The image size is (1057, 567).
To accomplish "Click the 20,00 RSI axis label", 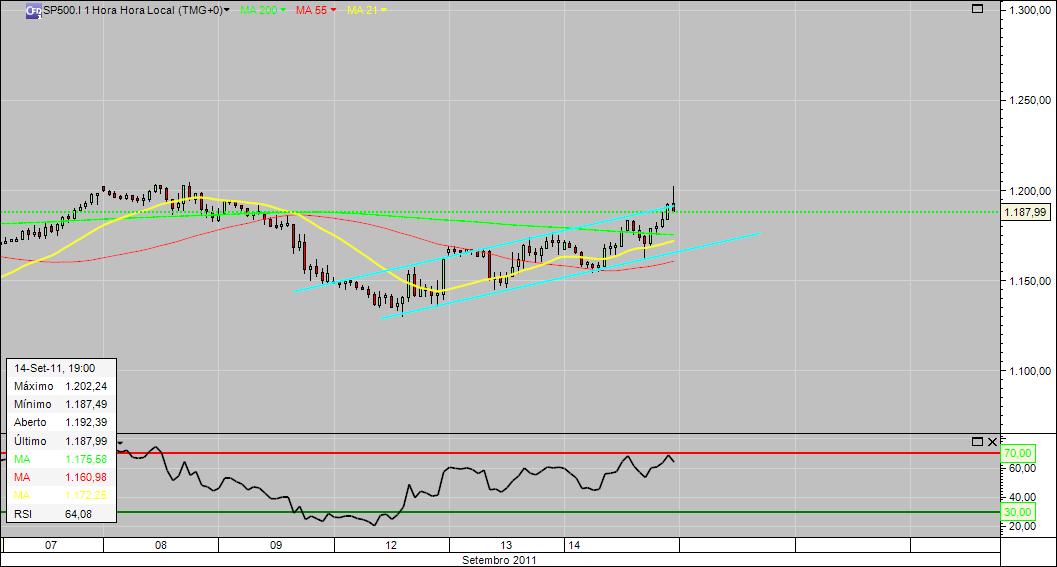I will [1023, 526].
